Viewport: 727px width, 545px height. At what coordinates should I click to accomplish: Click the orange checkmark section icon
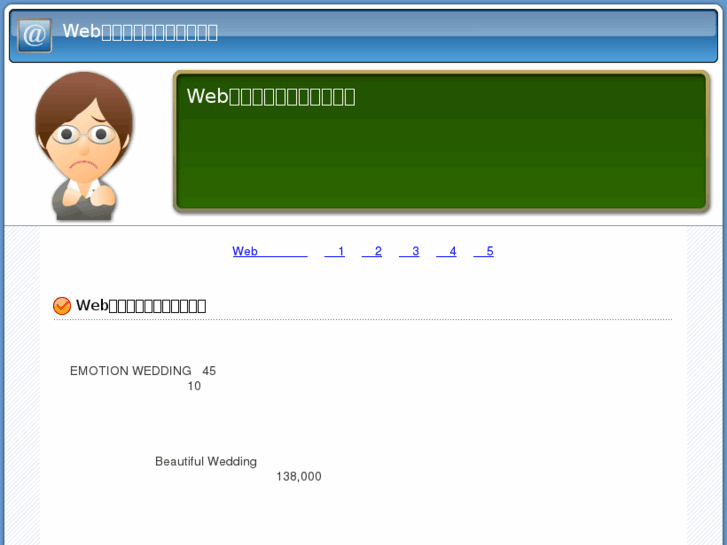62,306
